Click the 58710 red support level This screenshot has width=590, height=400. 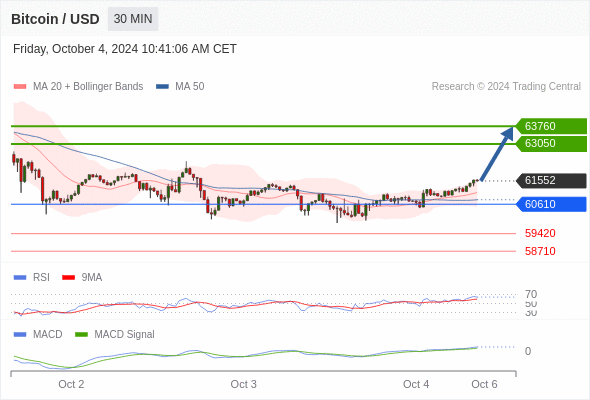540,251
